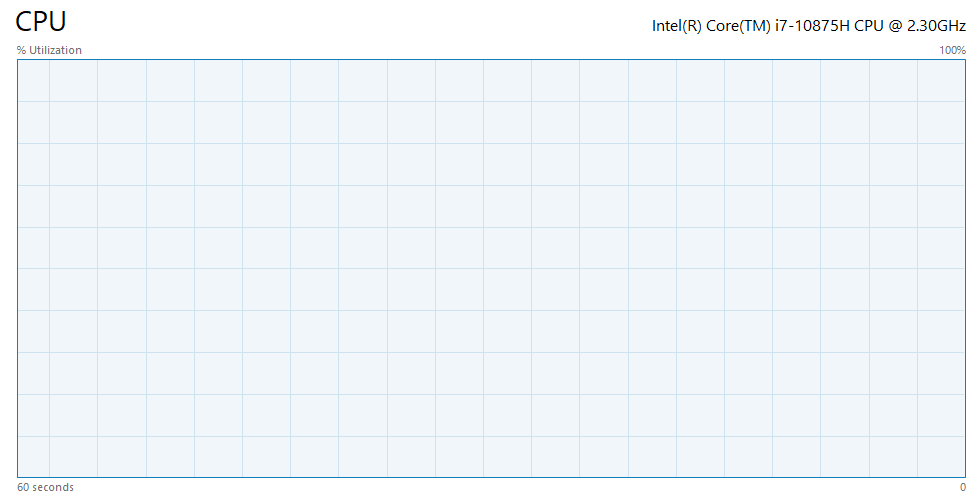Click inside the CPU utilization graph
This screenshot has width=977, height=503.
pos(492,269)
